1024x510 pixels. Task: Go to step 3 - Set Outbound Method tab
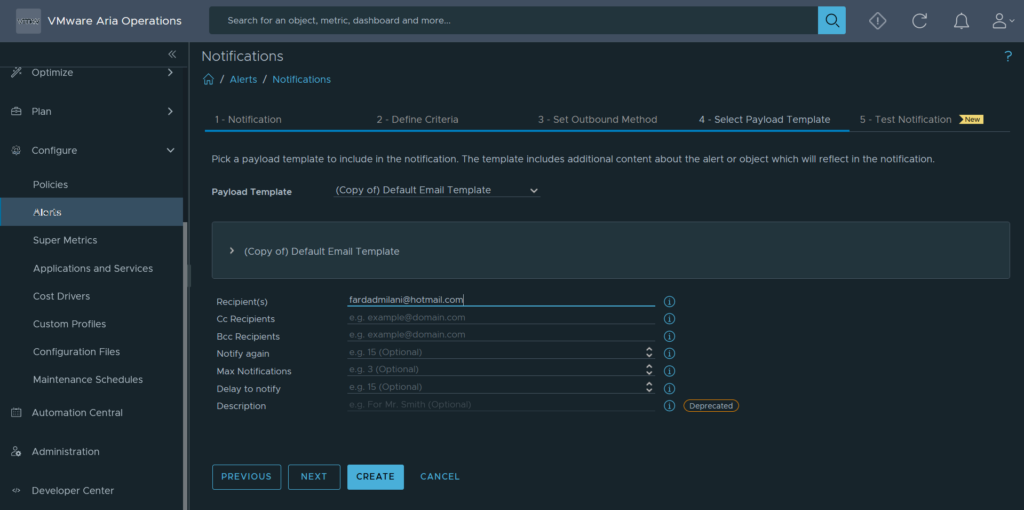point(598,120)
